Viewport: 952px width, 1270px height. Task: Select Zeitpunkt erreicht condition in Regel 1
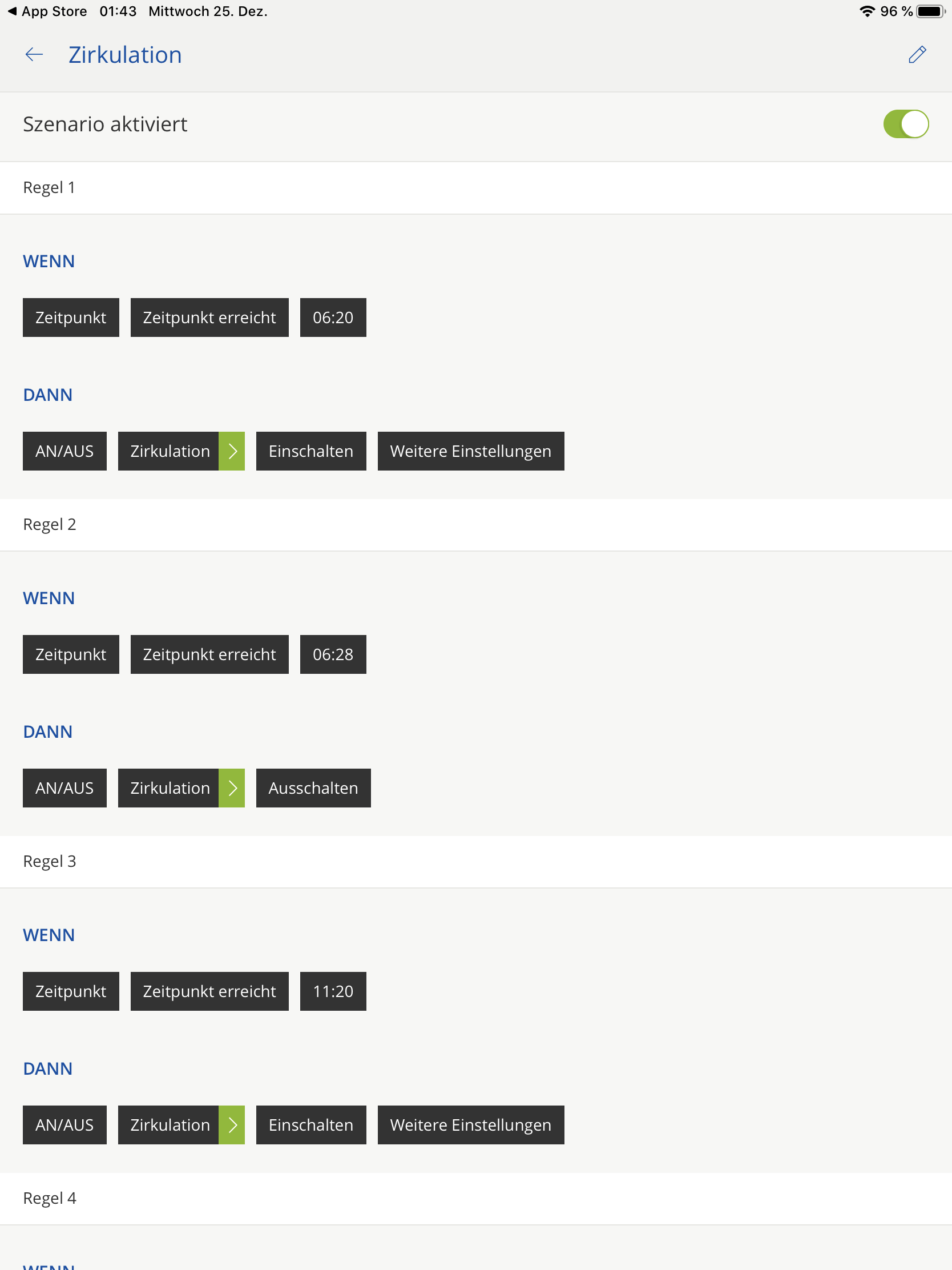[x=209, y=317]
